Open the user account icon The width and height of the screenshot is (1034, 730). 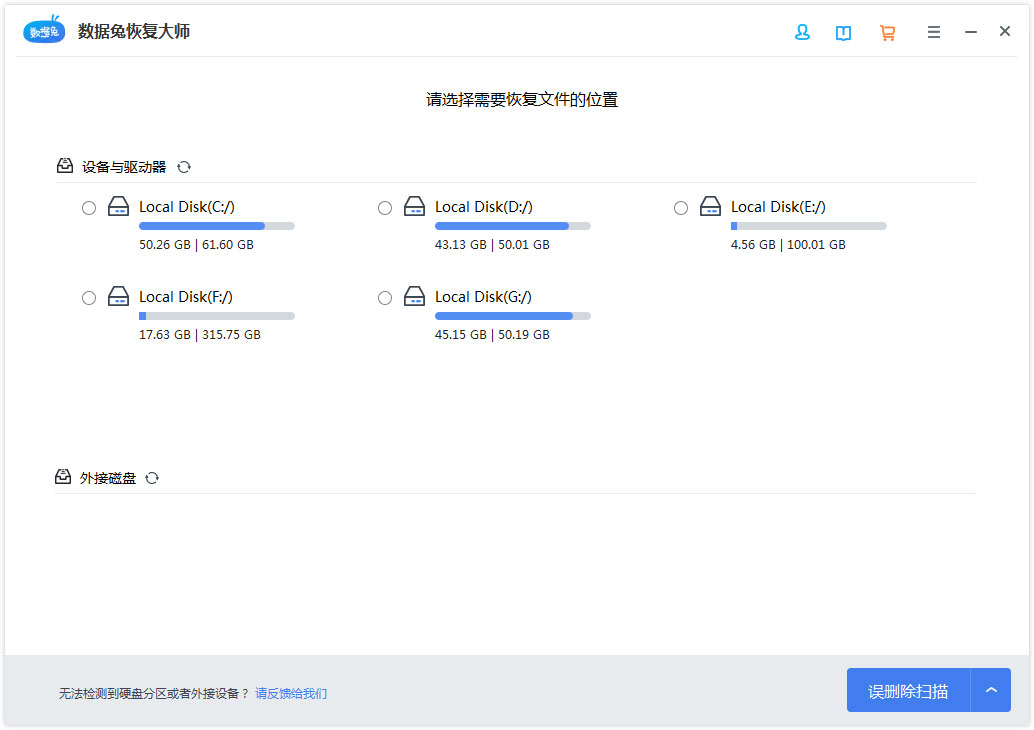click(x=802, y=32)
